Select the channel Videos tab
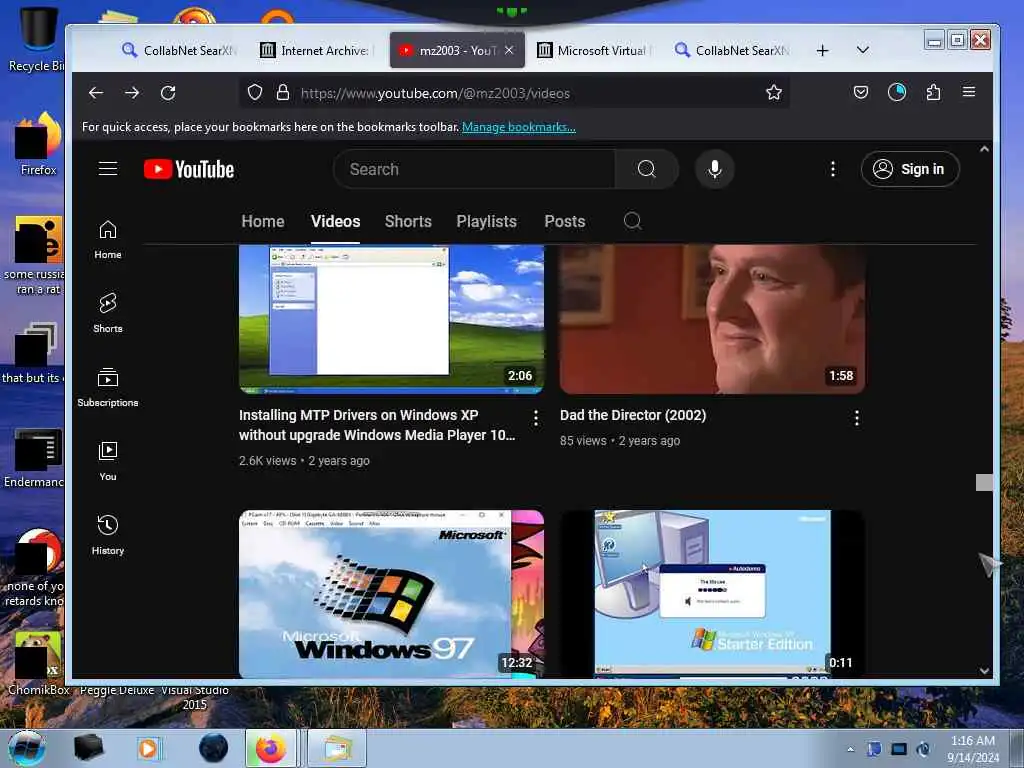The width and height of the screenshot is (1024, 768). tap(335, 221)
